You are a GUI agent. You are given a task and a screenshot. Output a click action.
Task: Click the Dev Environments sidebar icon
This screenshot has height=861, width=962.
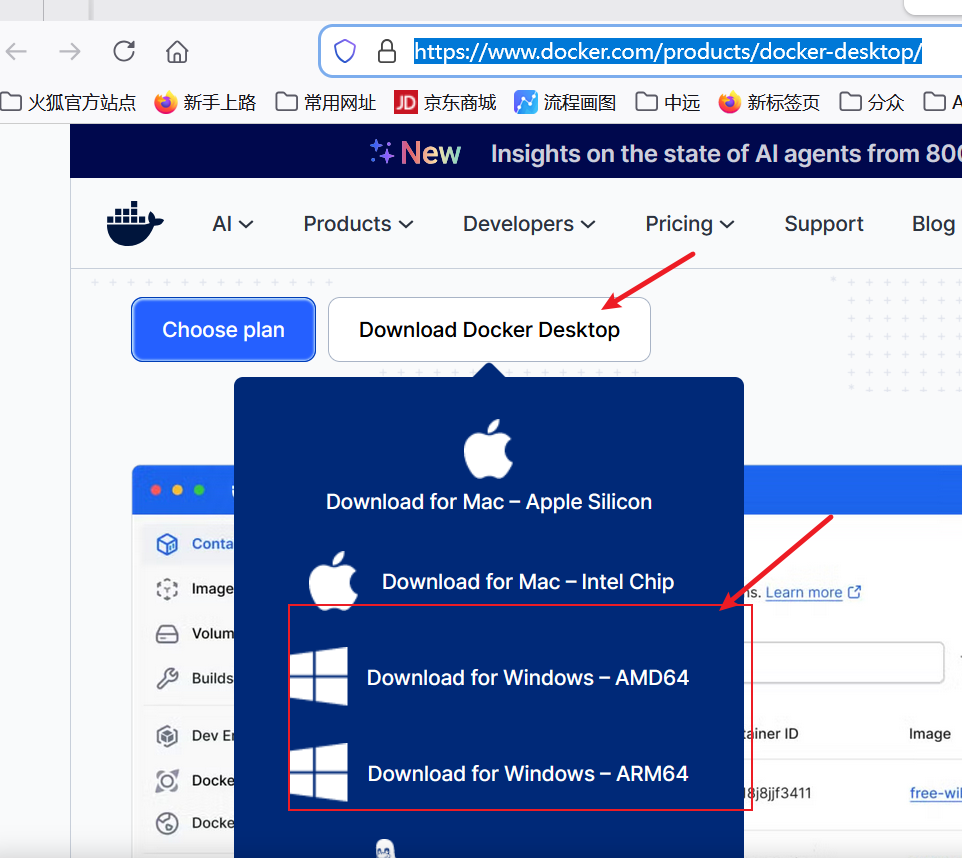[x=167, y=735]
